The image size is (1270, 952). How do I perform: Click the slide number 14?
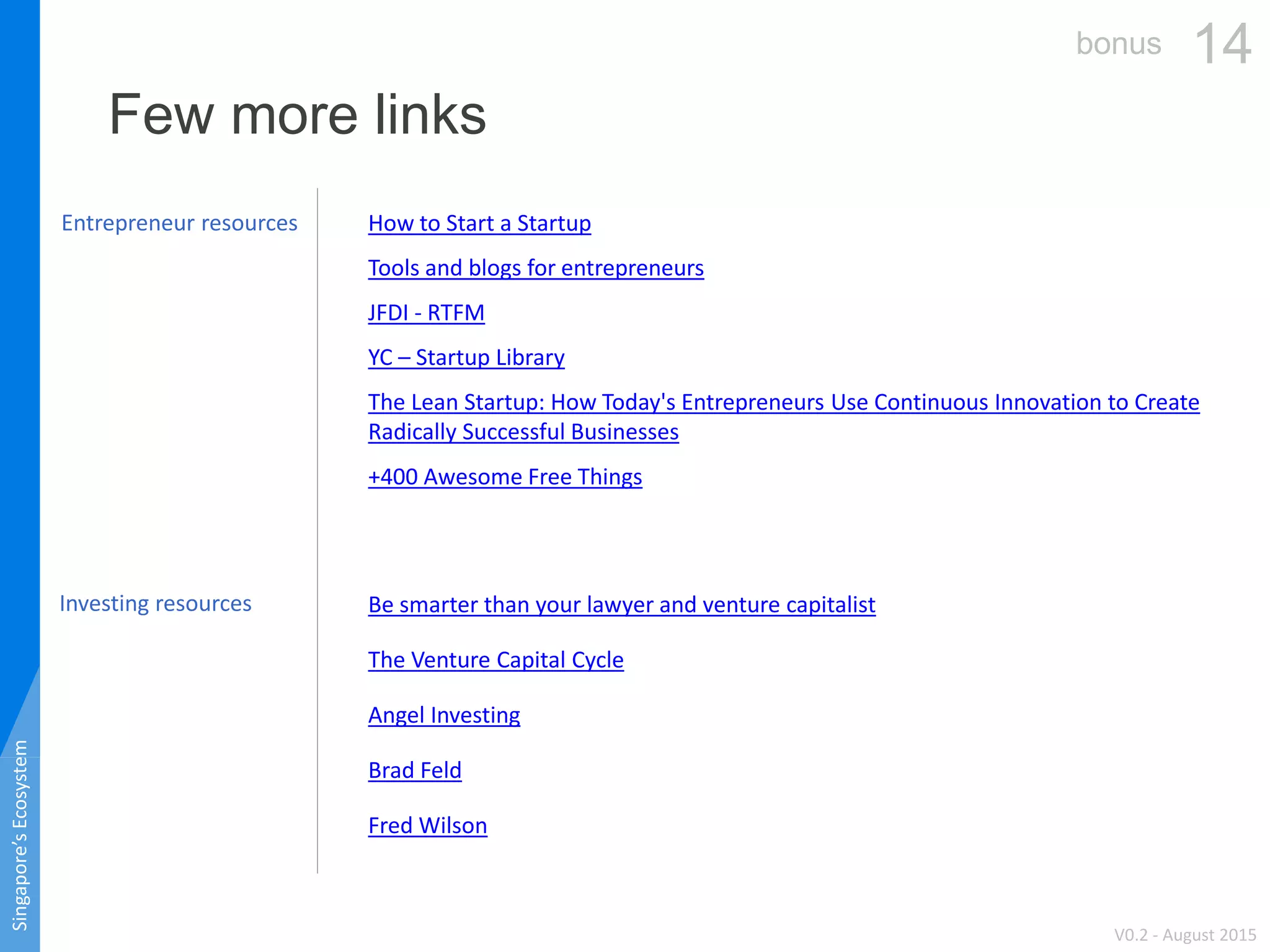(x=1222, y=43)
